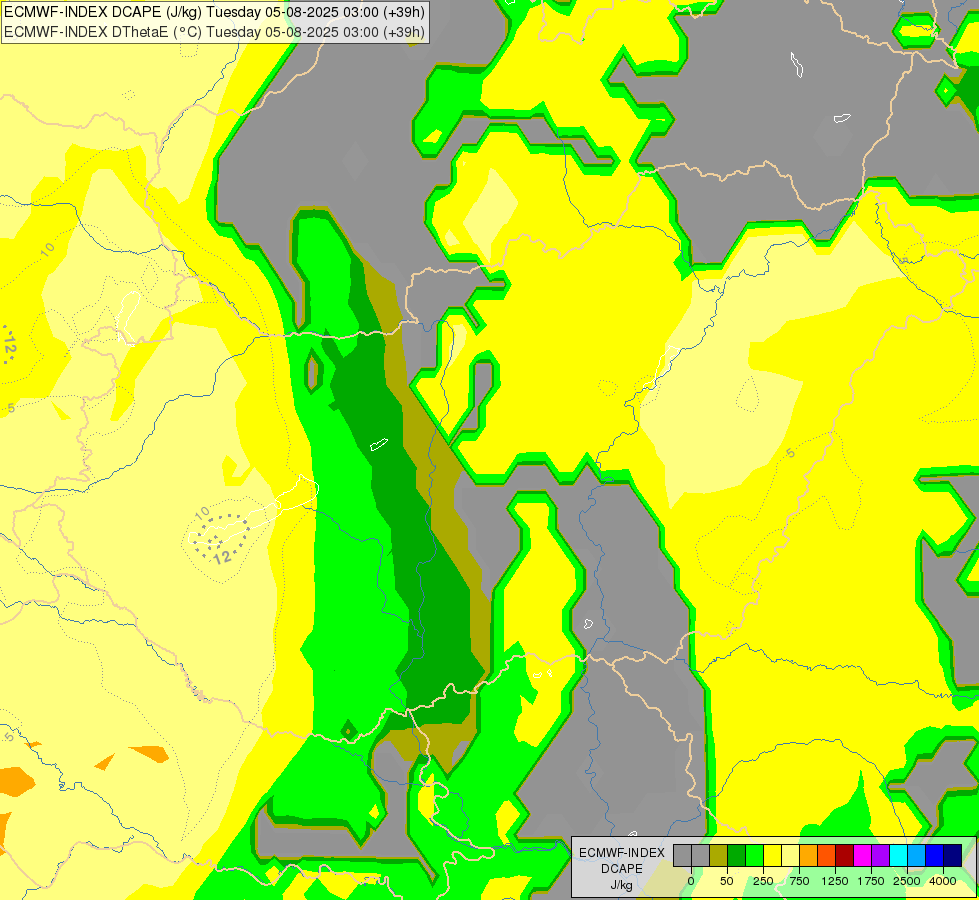Click legend scale value 4000
The image size is (979, 900).
943,881
